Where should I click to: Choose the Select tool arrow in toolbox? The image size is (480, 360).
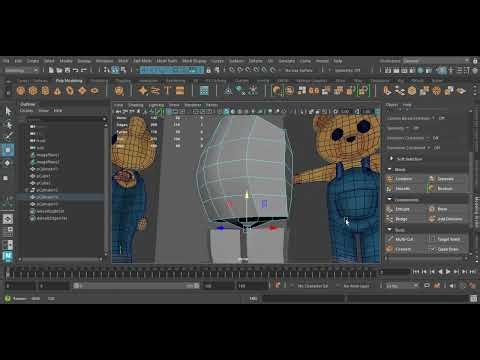coord(8,111)
